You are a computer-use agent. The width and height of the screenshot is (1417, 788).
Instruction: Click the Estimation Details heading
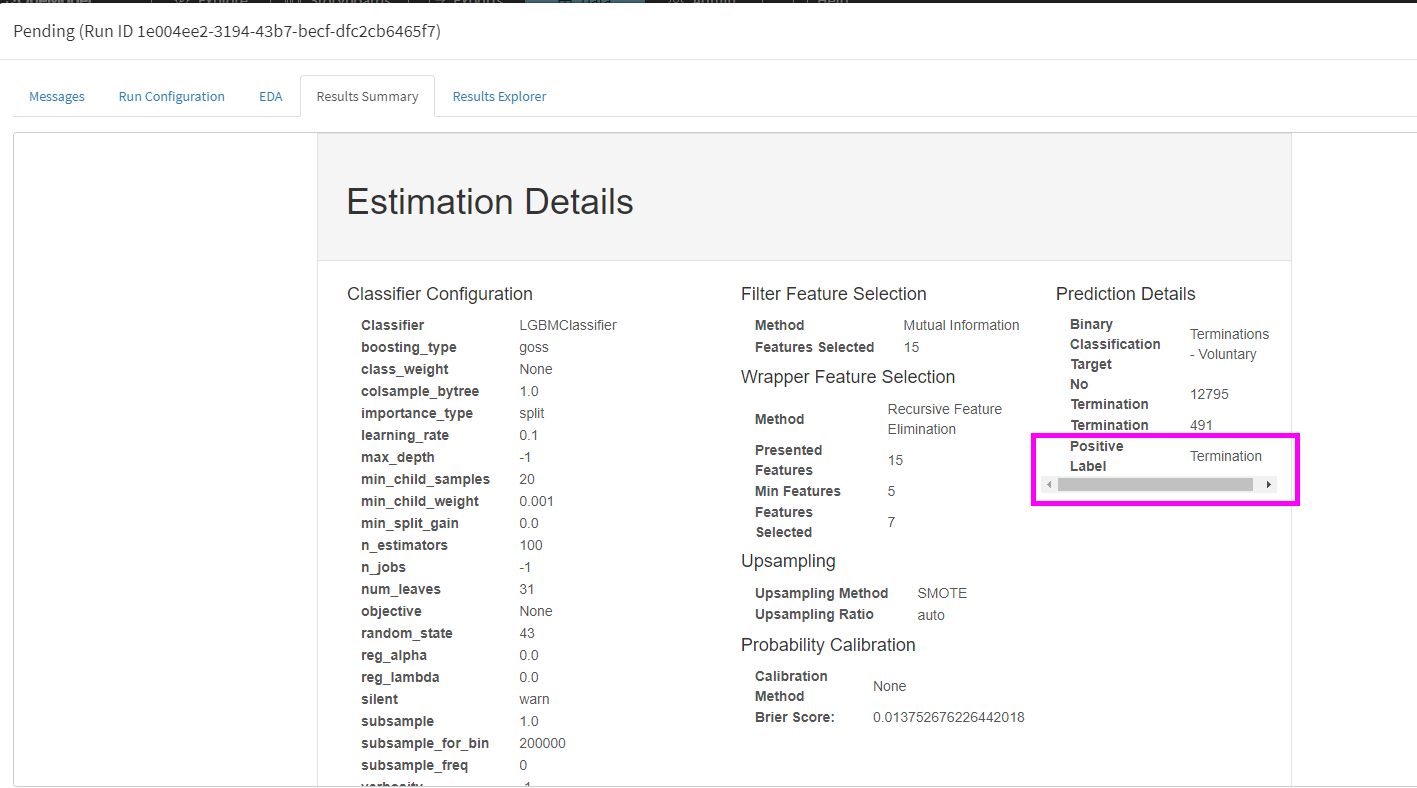pyautogui.click(x=489, y=202)
